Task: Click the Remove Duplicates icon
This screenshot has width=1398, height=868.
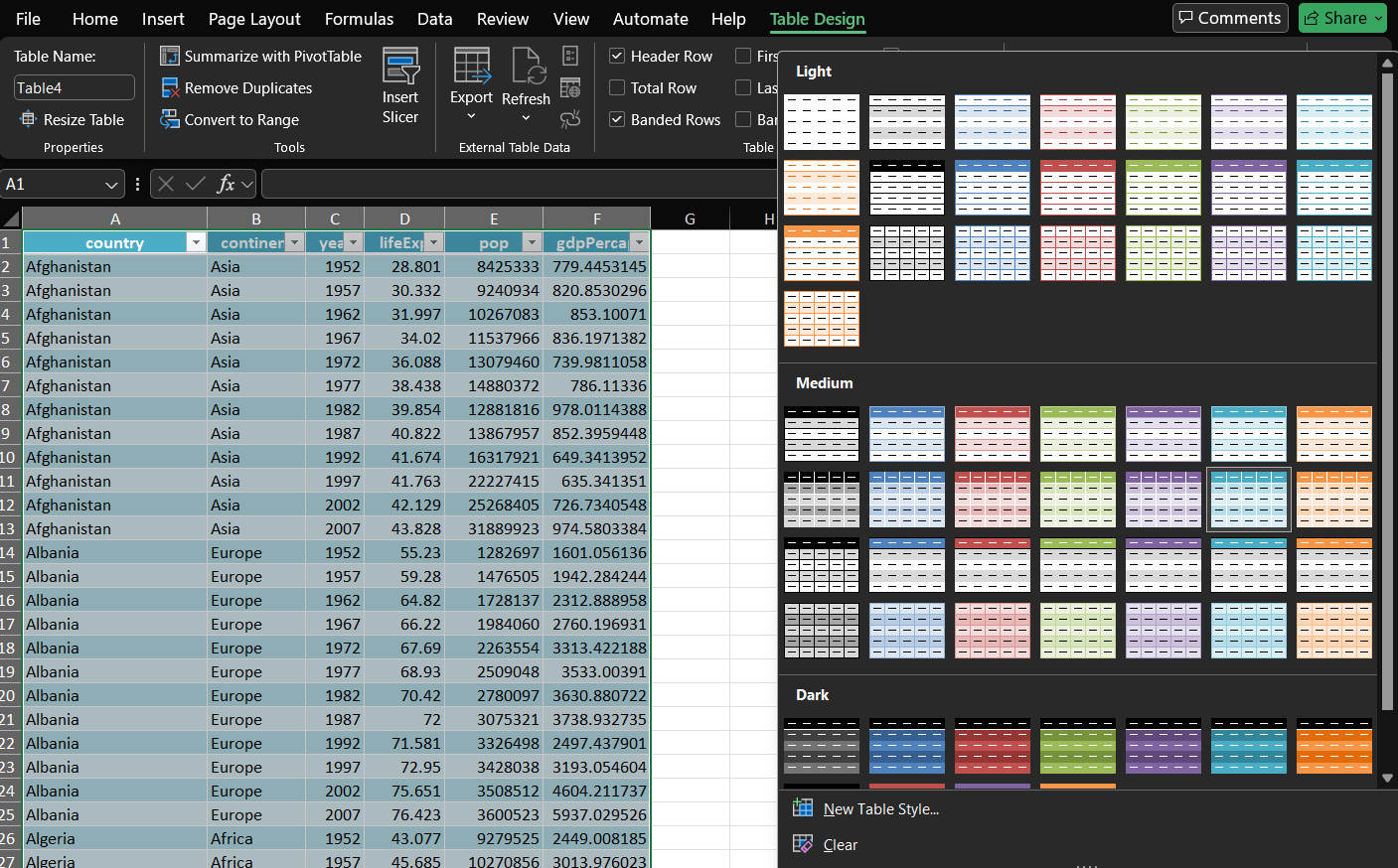Action: (170, 88)
